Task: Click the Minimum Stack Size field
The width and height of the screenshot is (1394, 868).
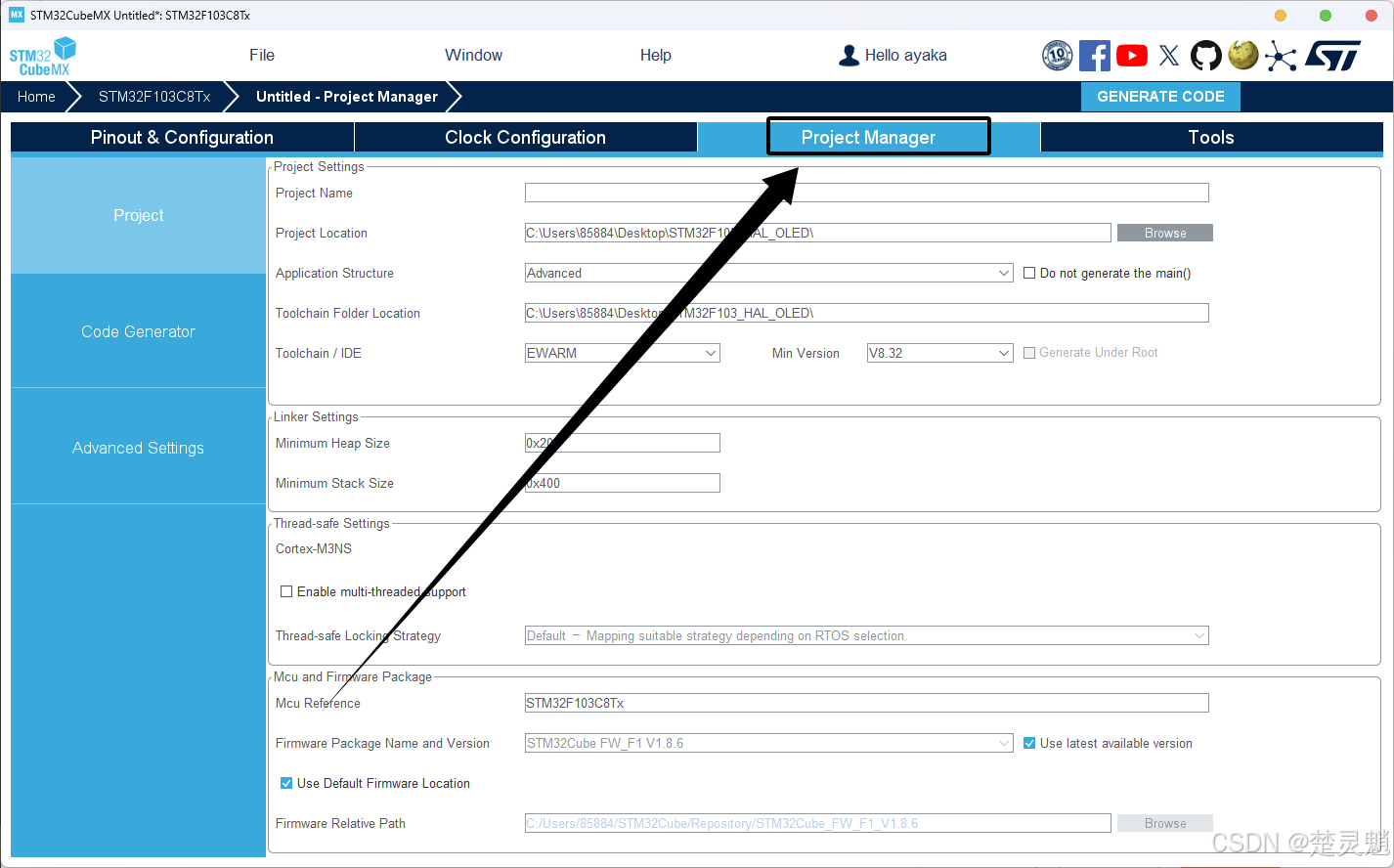Action: 623,483
